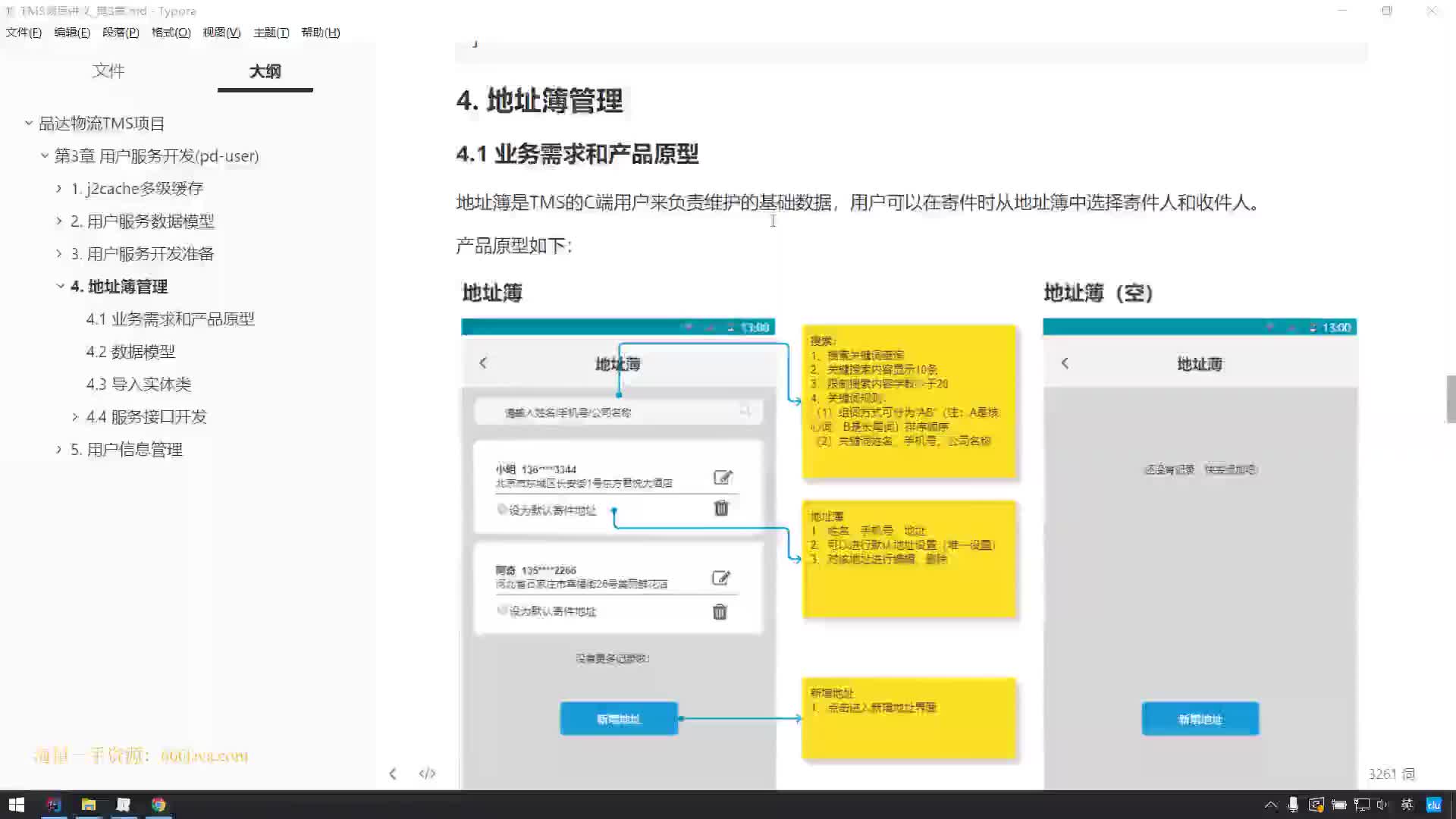This screenshot has height=819, width=1456.
Task: Go to 4.2 数据模型 outline item
Action: 130,351
